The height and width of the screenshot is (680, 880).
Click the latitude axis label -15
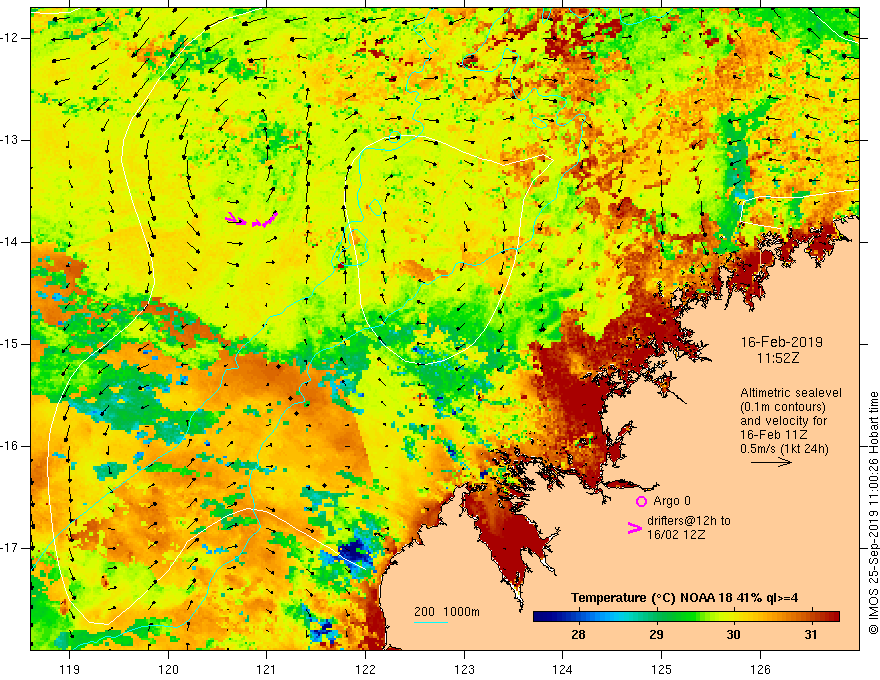(x=10, y=344)
